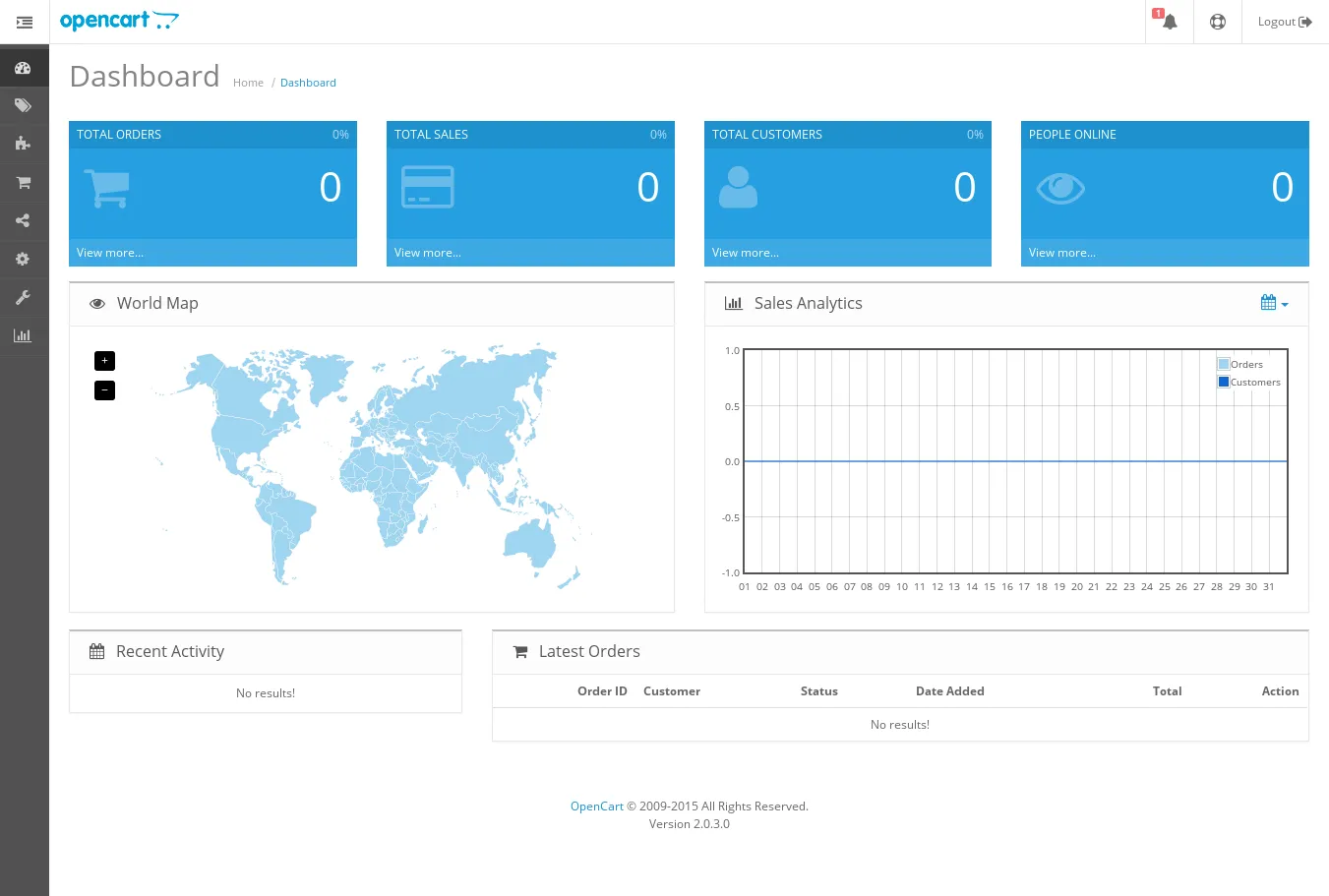Select the Dashboard breadcrumb entry

308,82
